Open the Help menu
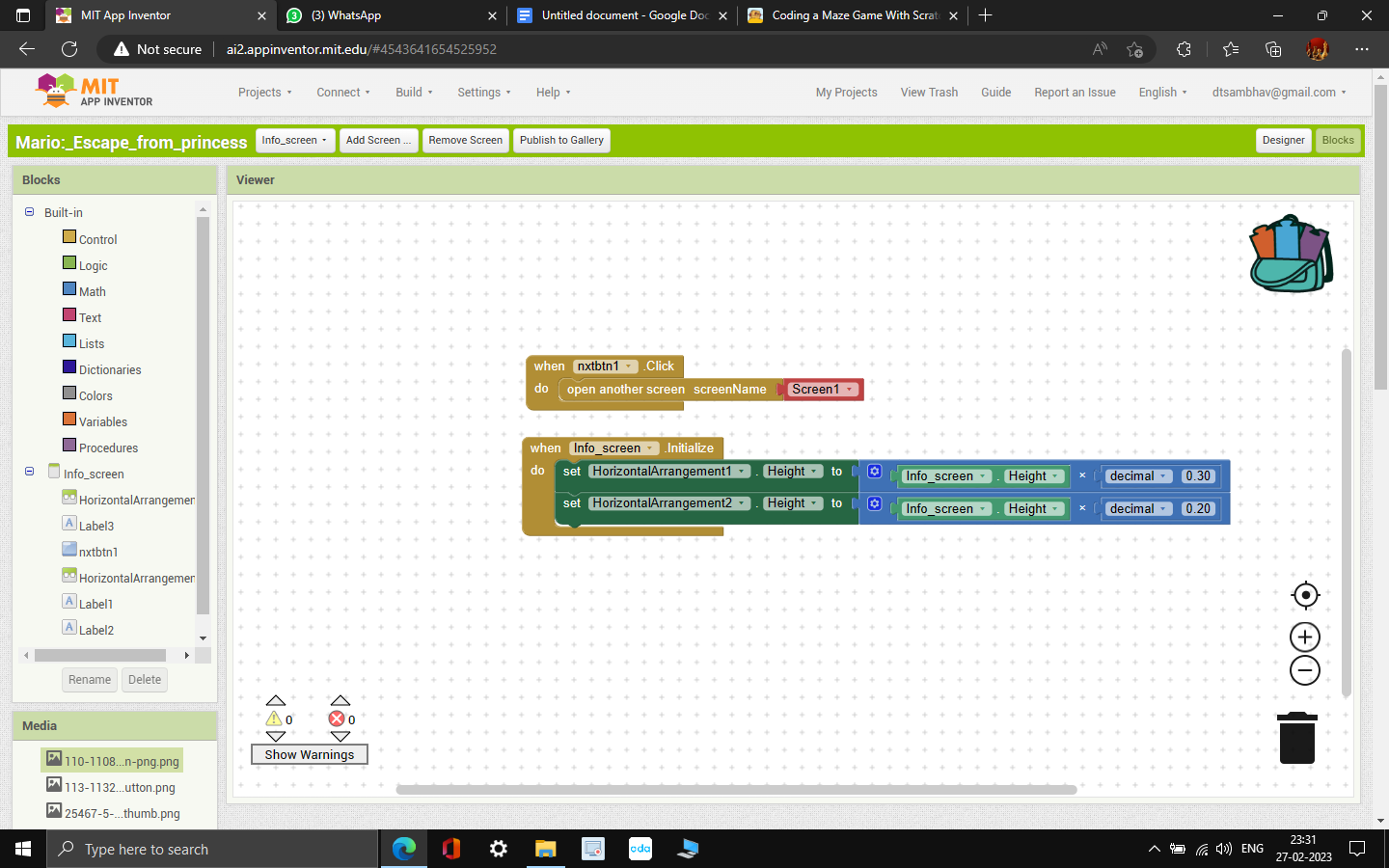This screenshot has height=868, width=1389. tap(554, 93)
